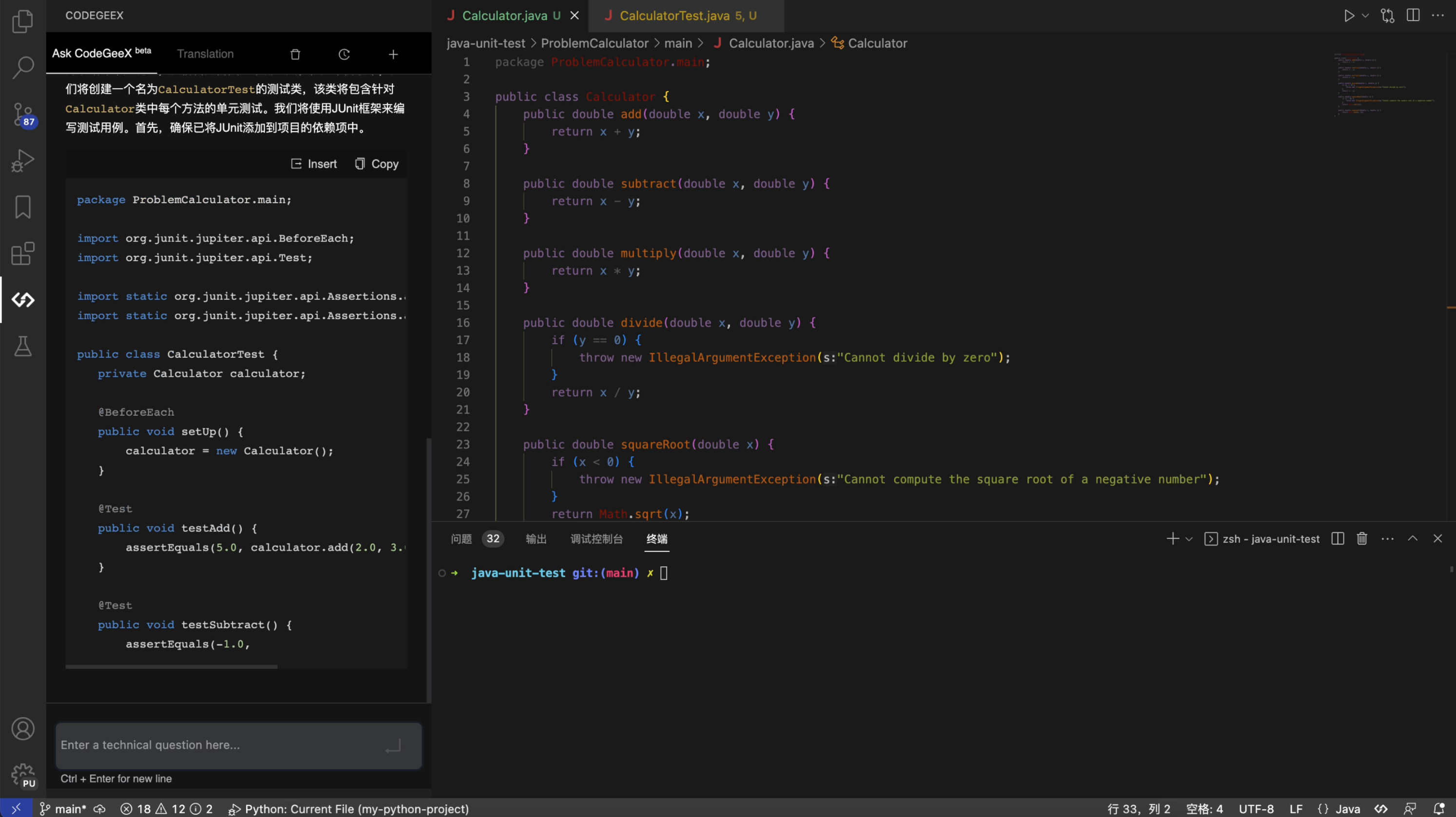Screen dimensions: 1456x817
Task: Publish changes via cloud sync icon
Action: click(99, 809)
